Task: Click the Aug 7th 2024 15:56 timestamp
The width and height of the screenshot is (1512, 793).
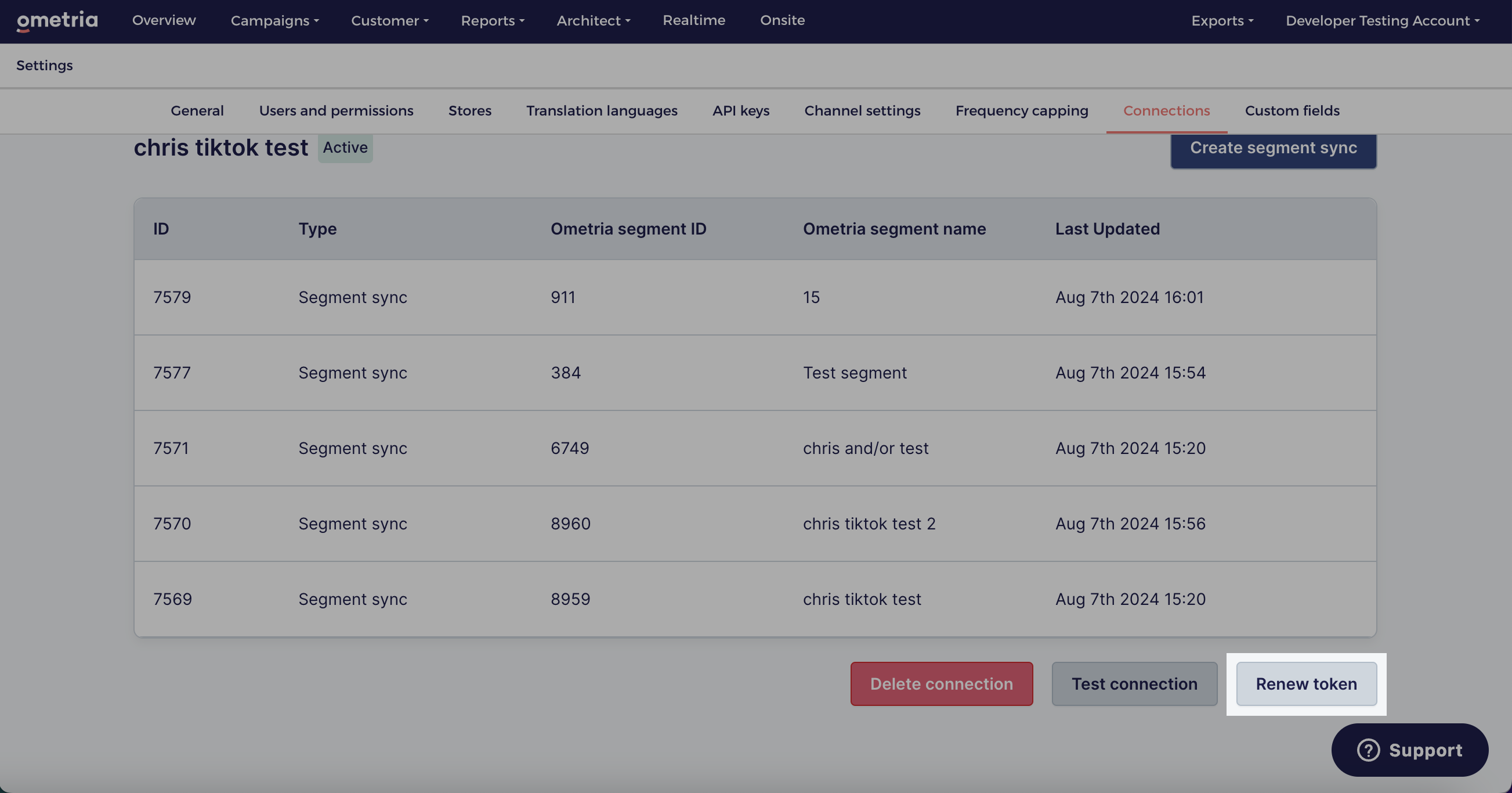Action: coord(1130,524)
